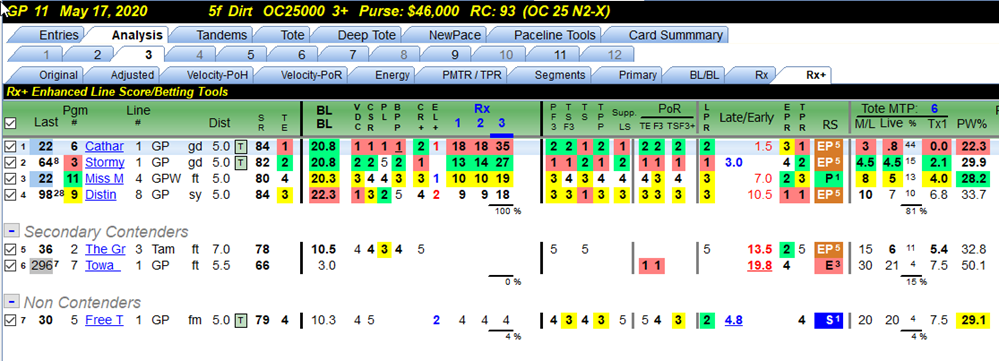Select race tab 9
Screen dimensions: 999x361
click(x=455, y=55)
